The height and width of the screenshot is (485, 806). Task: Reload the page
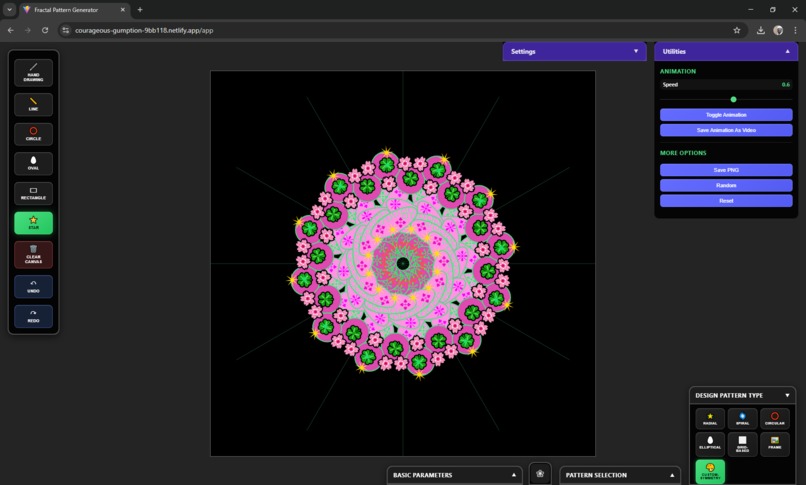pyautogui.click(x=45, y=30)
